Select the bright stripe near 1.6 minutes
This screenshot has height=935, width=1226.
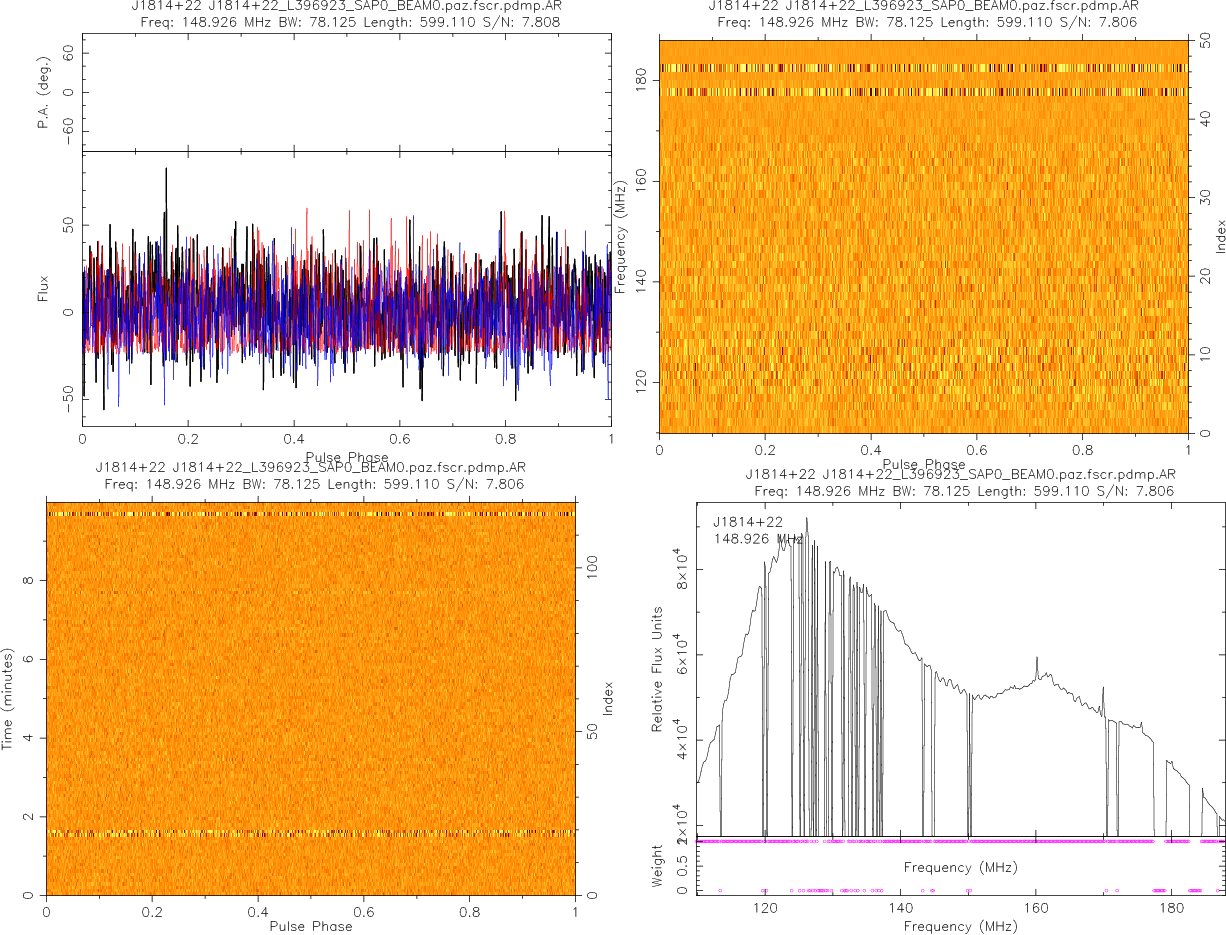tap(310, 832)
